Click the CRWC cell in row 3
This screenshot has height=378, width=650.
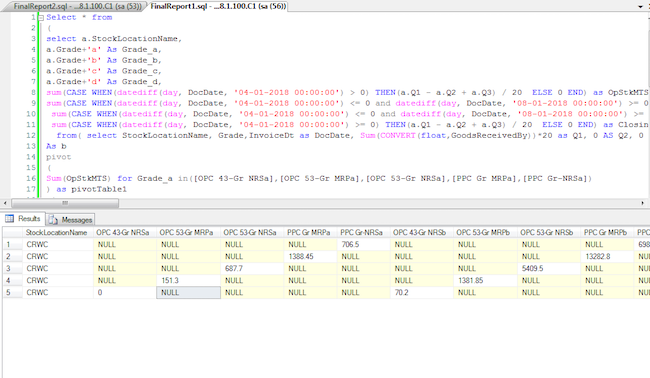(x=58, y=269)
